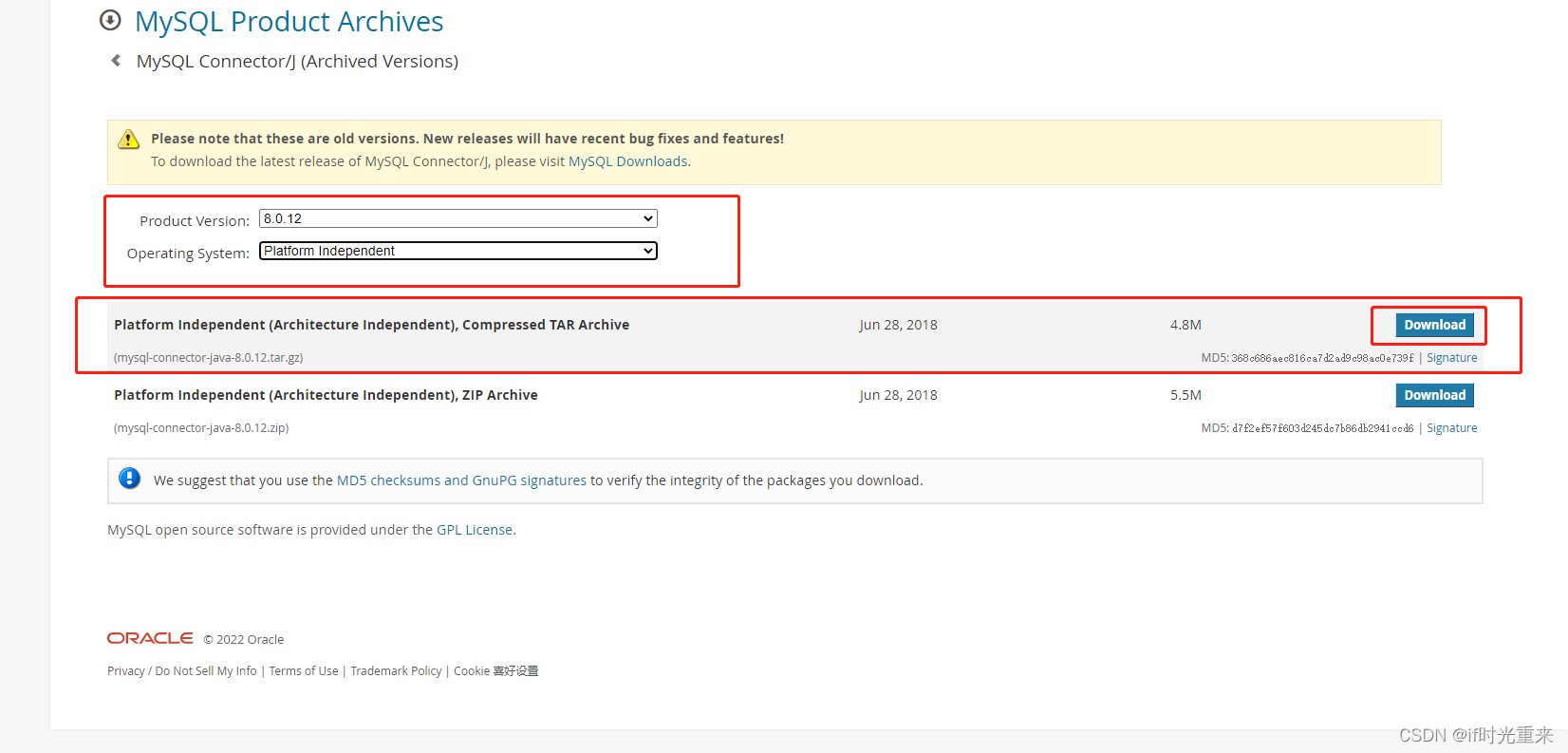Click Jun 28, 2018 in ZIP Archive row

(898, 395)
